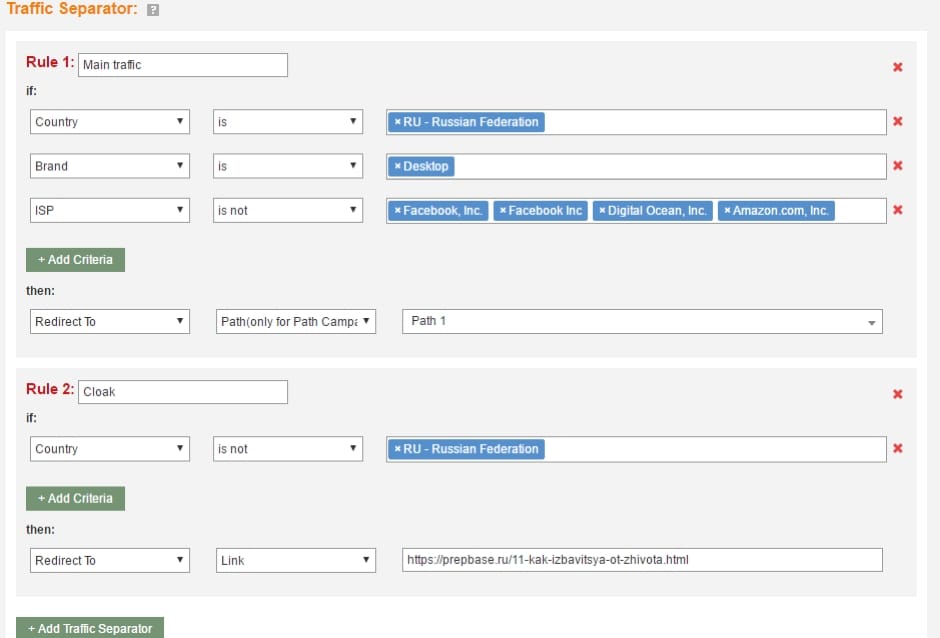Remove the Facebook, Inc. tag from ISP

(397, 211)
